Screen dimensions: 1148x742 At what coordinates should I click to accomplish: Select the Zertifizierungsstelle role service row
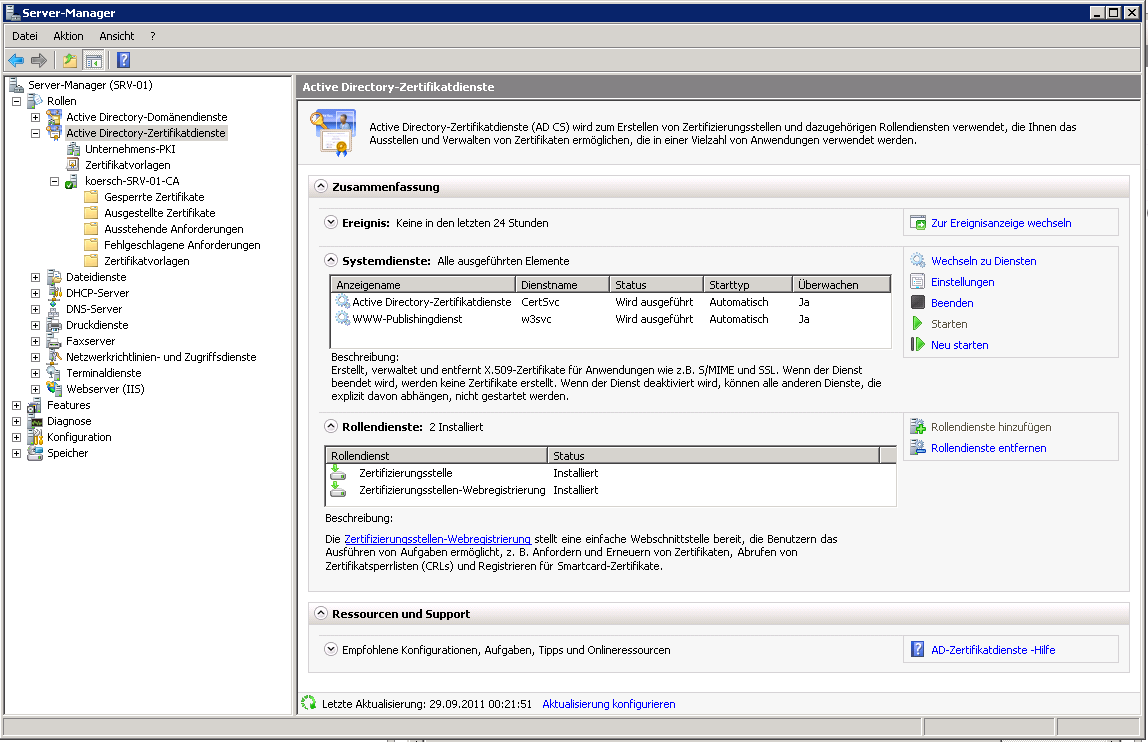click(611, 473)
